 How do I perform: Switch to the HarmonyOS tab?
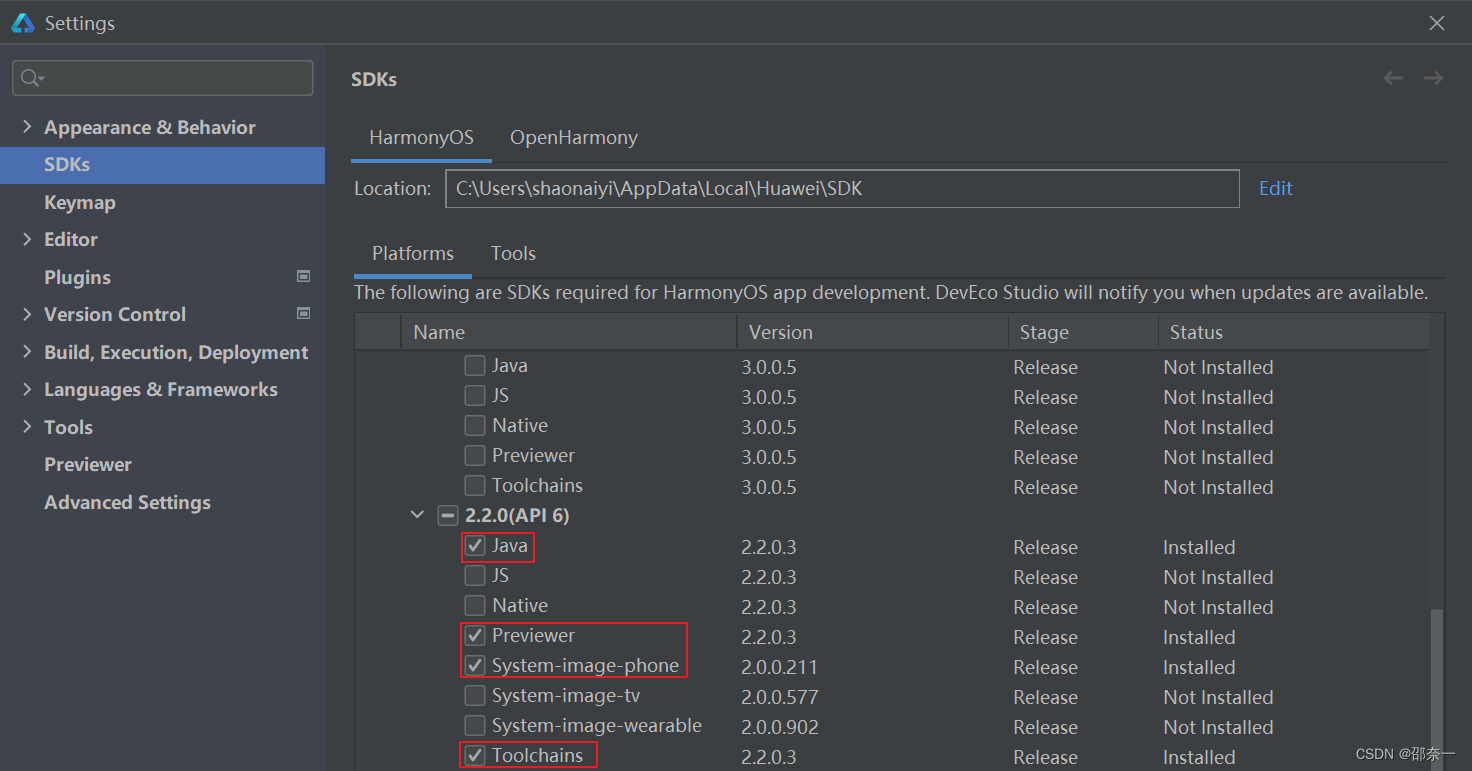tap(421, 138)
